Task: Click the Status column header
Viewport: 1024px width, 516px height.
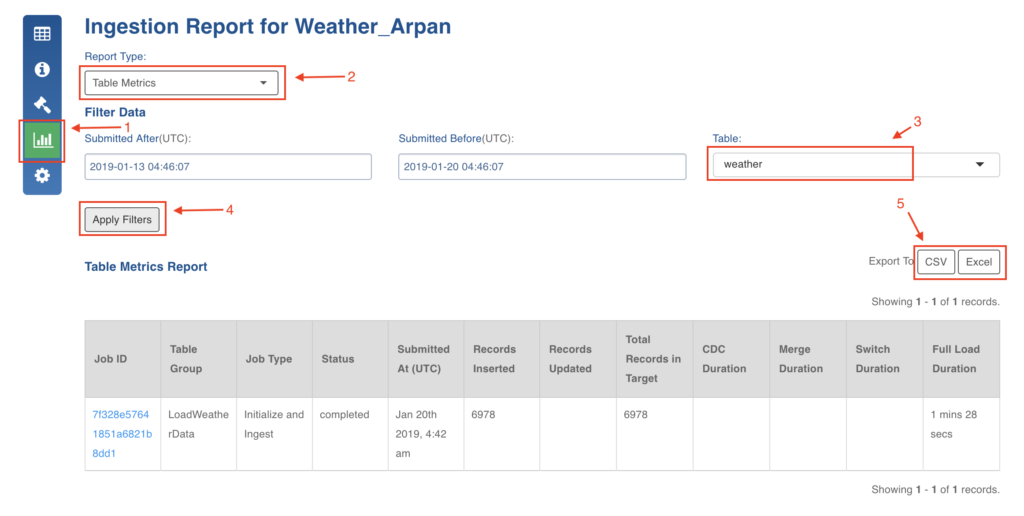Action: tap(338, 359)
